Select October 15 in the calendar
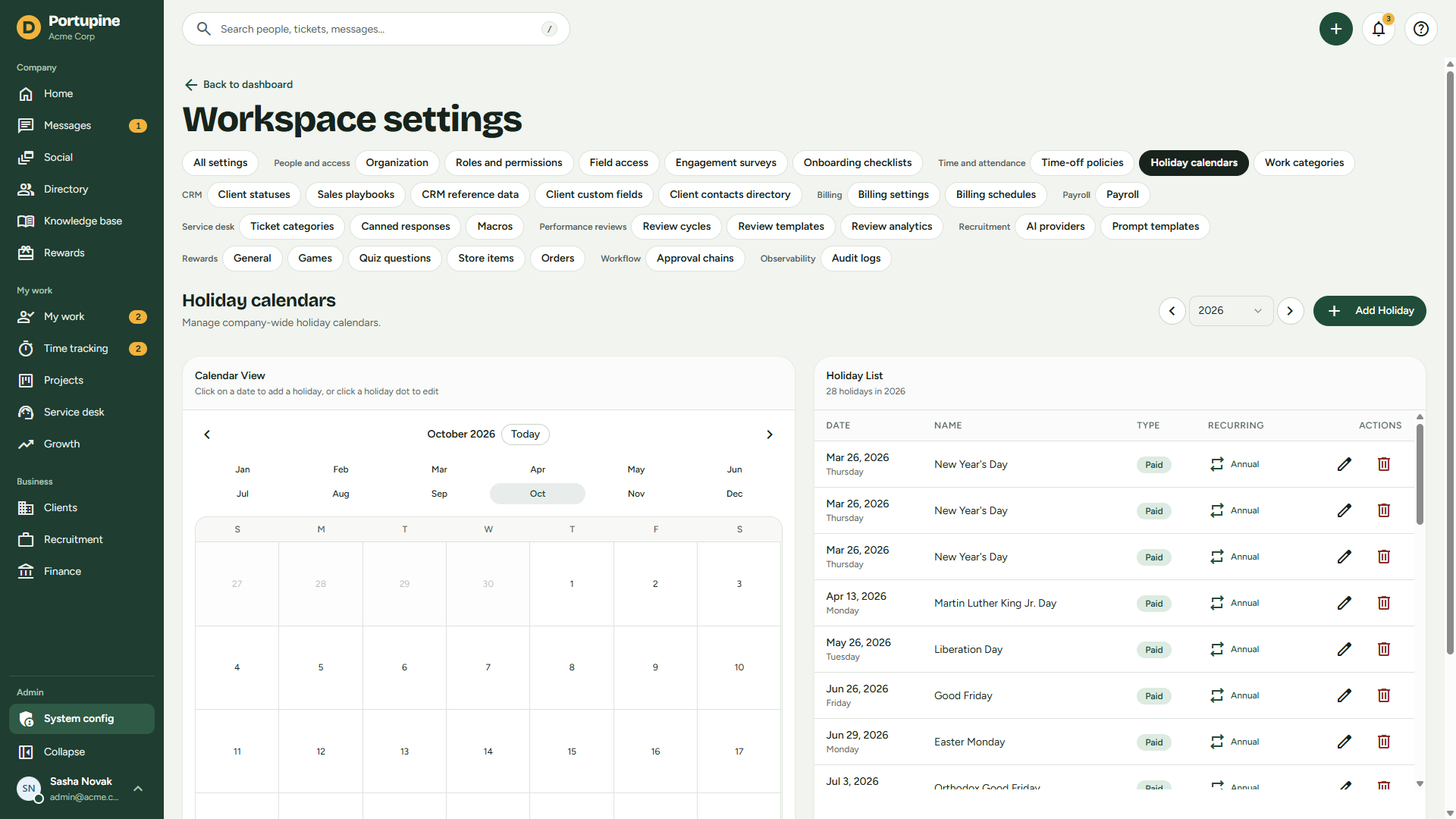1456x819 pixels. pyautogui.click(x=572, y=752)
